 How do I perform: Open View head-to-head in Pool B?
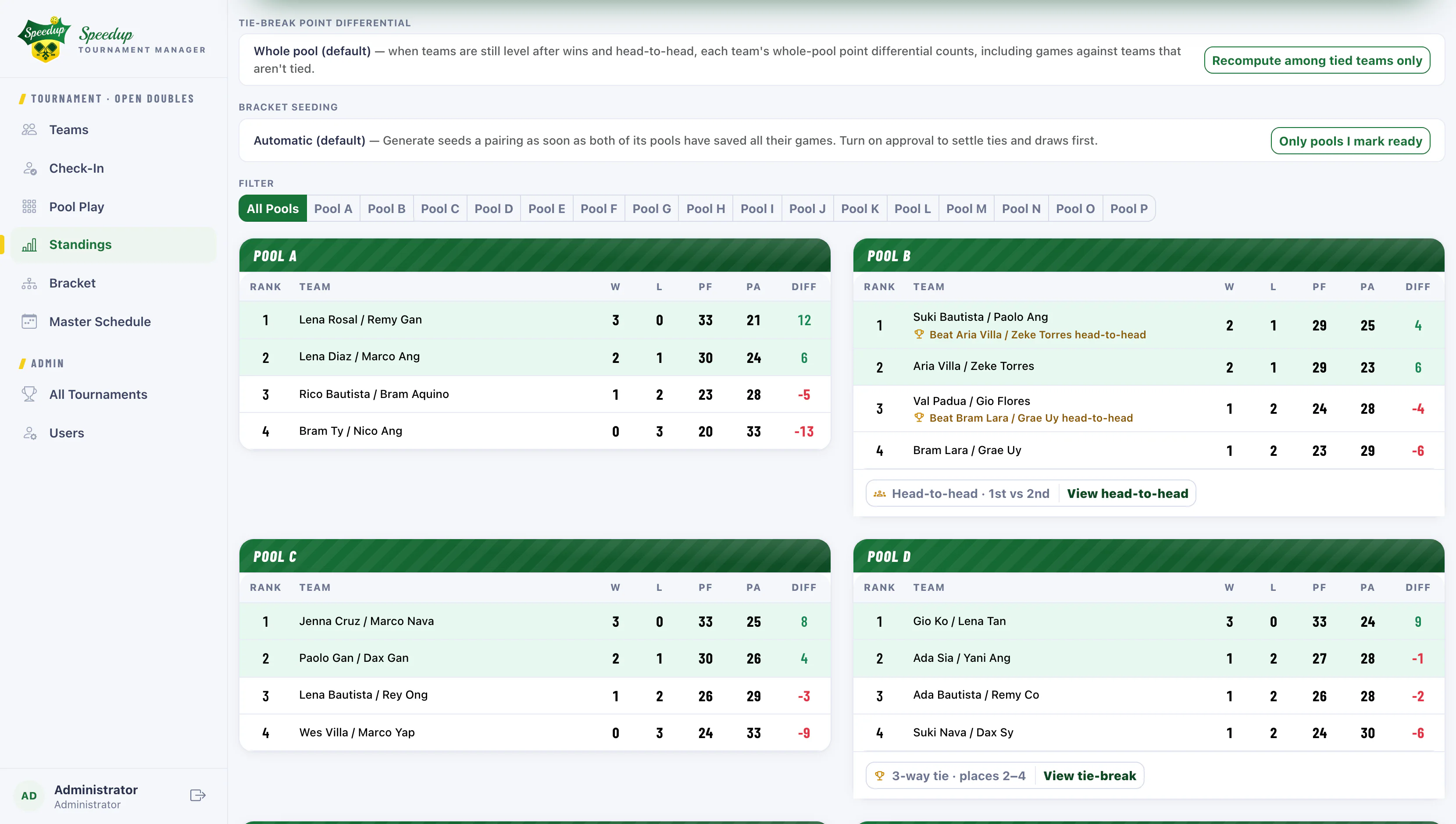pyautogui.click(x=1127, y=494)
